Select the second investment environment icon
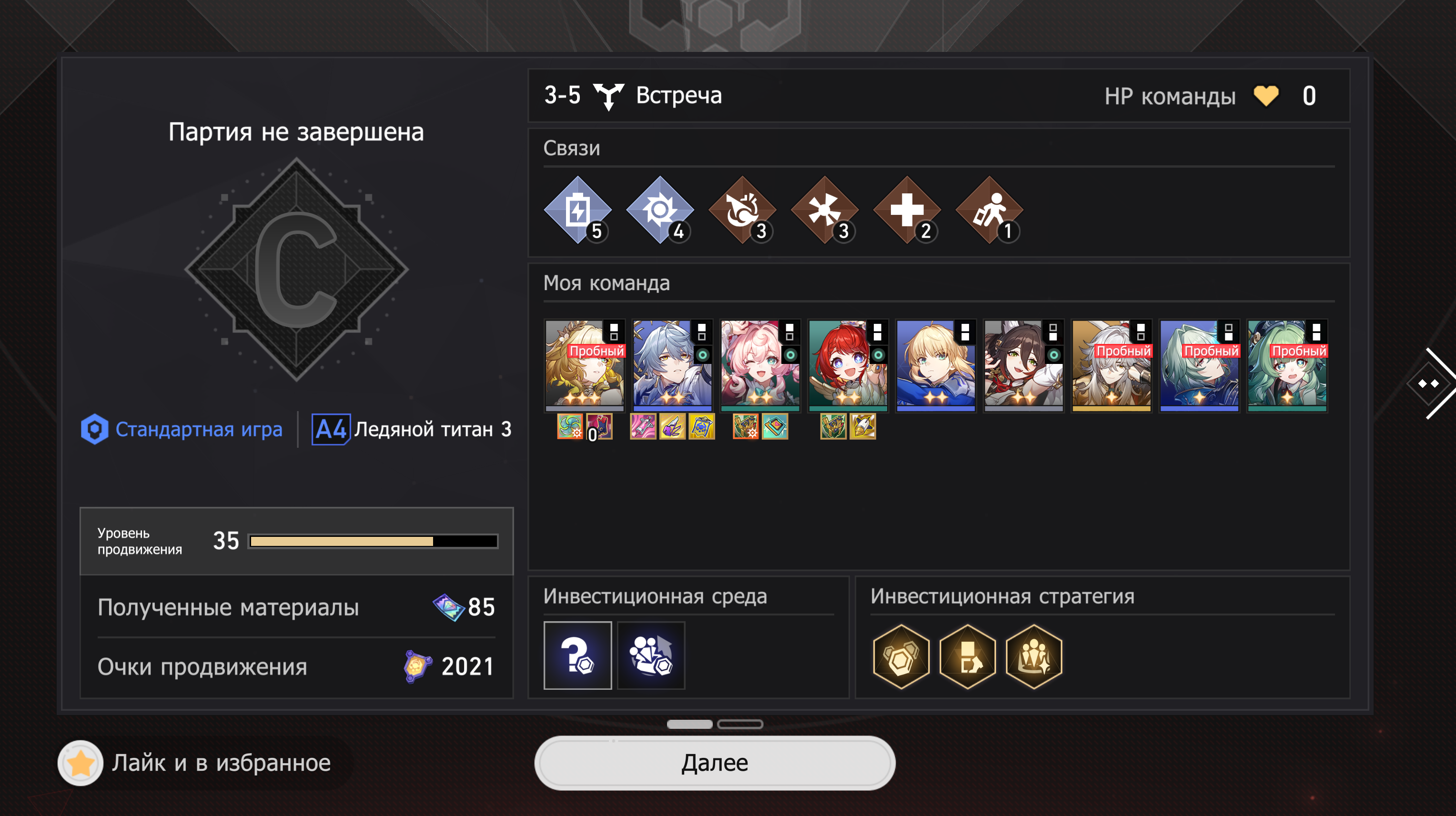Screen dimensions: 1456x816 (651, 655)
